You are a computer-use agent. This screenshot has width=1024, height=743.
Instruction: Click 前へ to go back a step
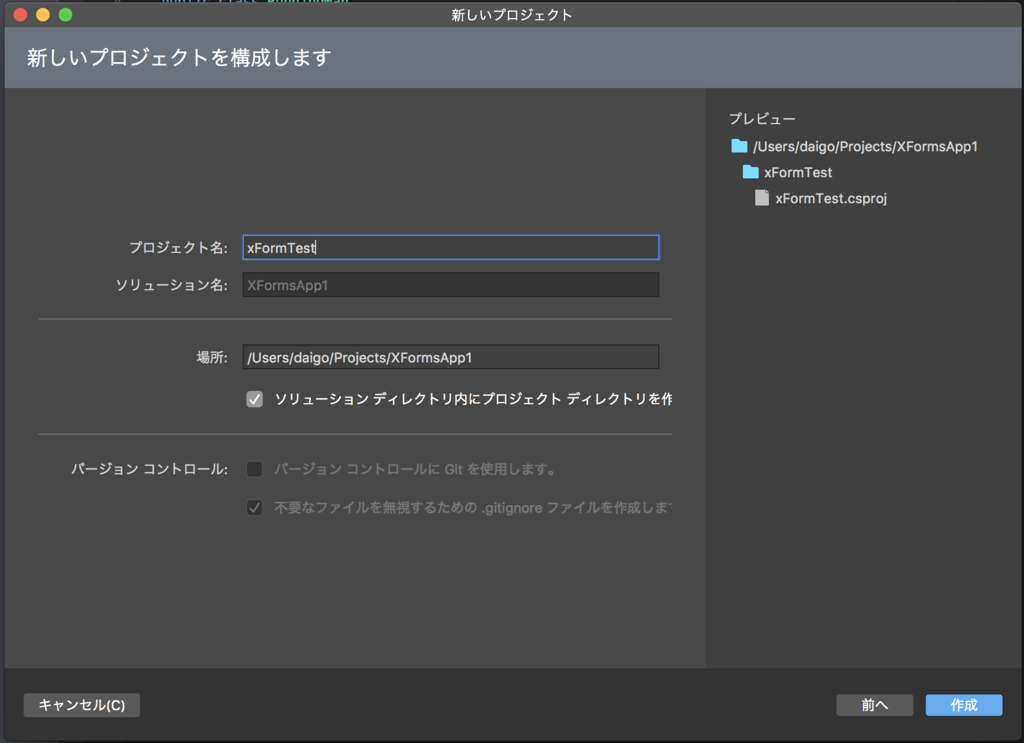874,705
